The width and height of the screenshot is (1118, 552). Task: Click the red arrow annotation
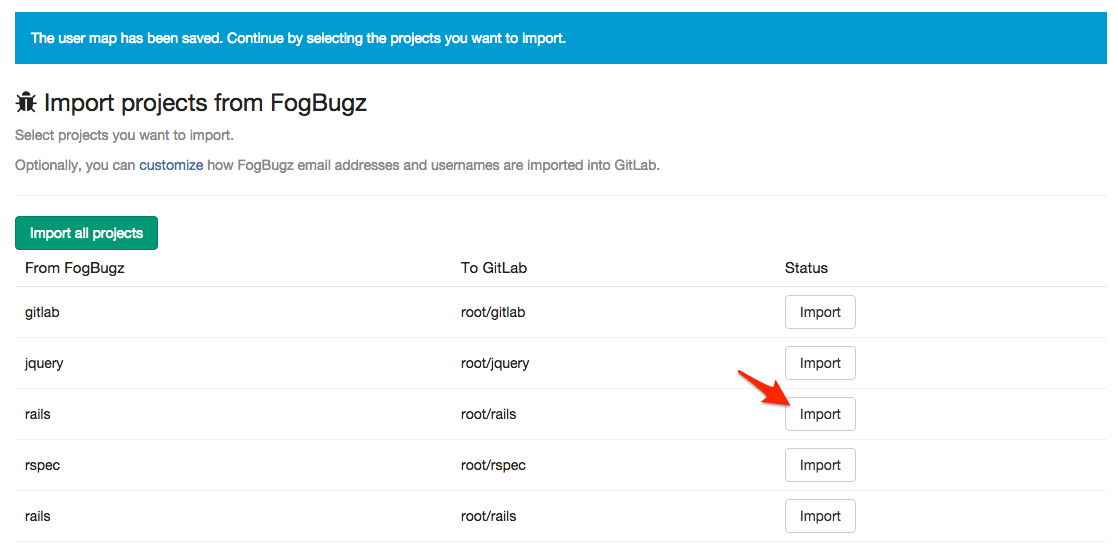(x=762, y=388)
